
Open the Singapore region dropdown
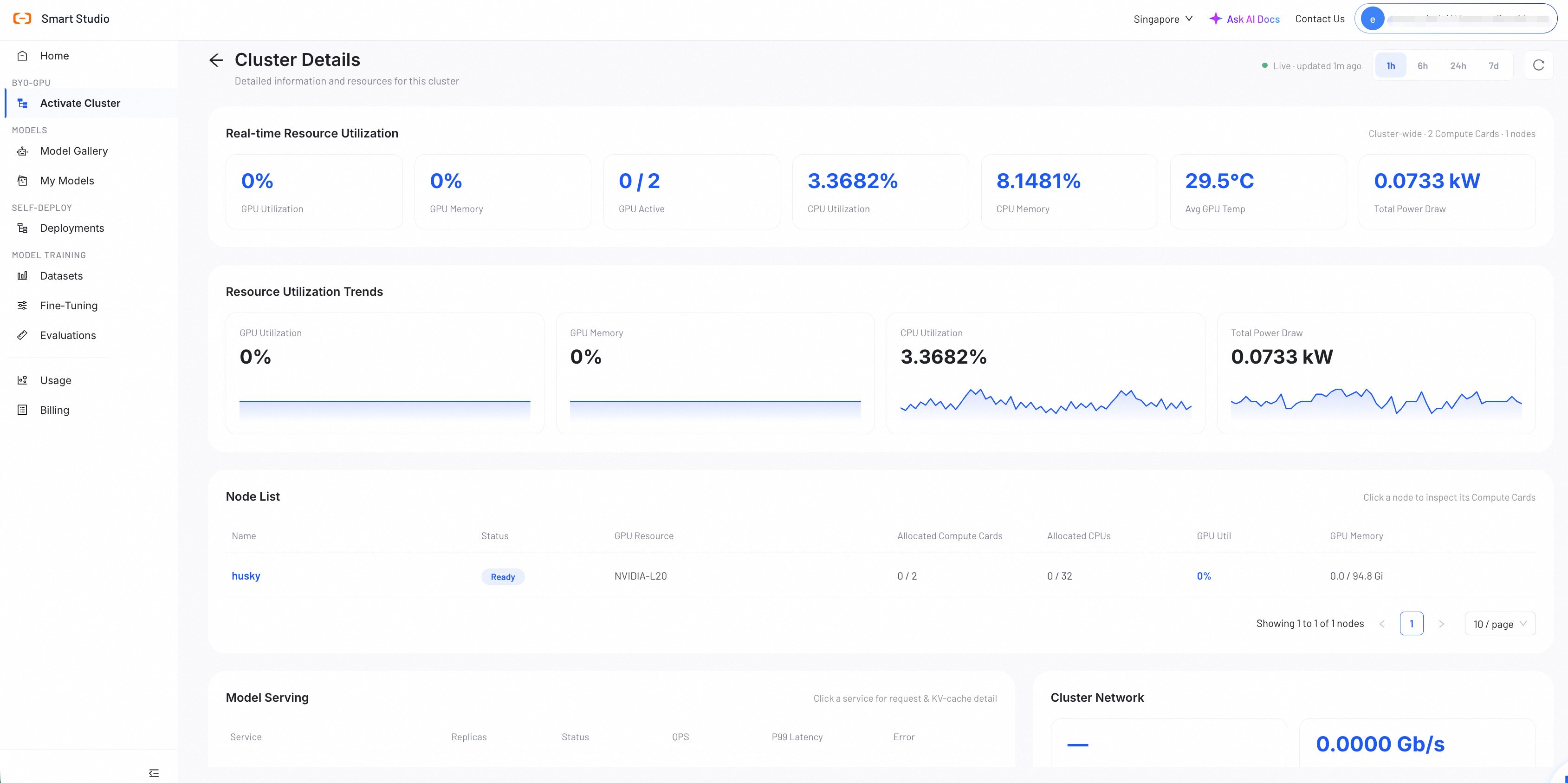tap(1163, 19)
